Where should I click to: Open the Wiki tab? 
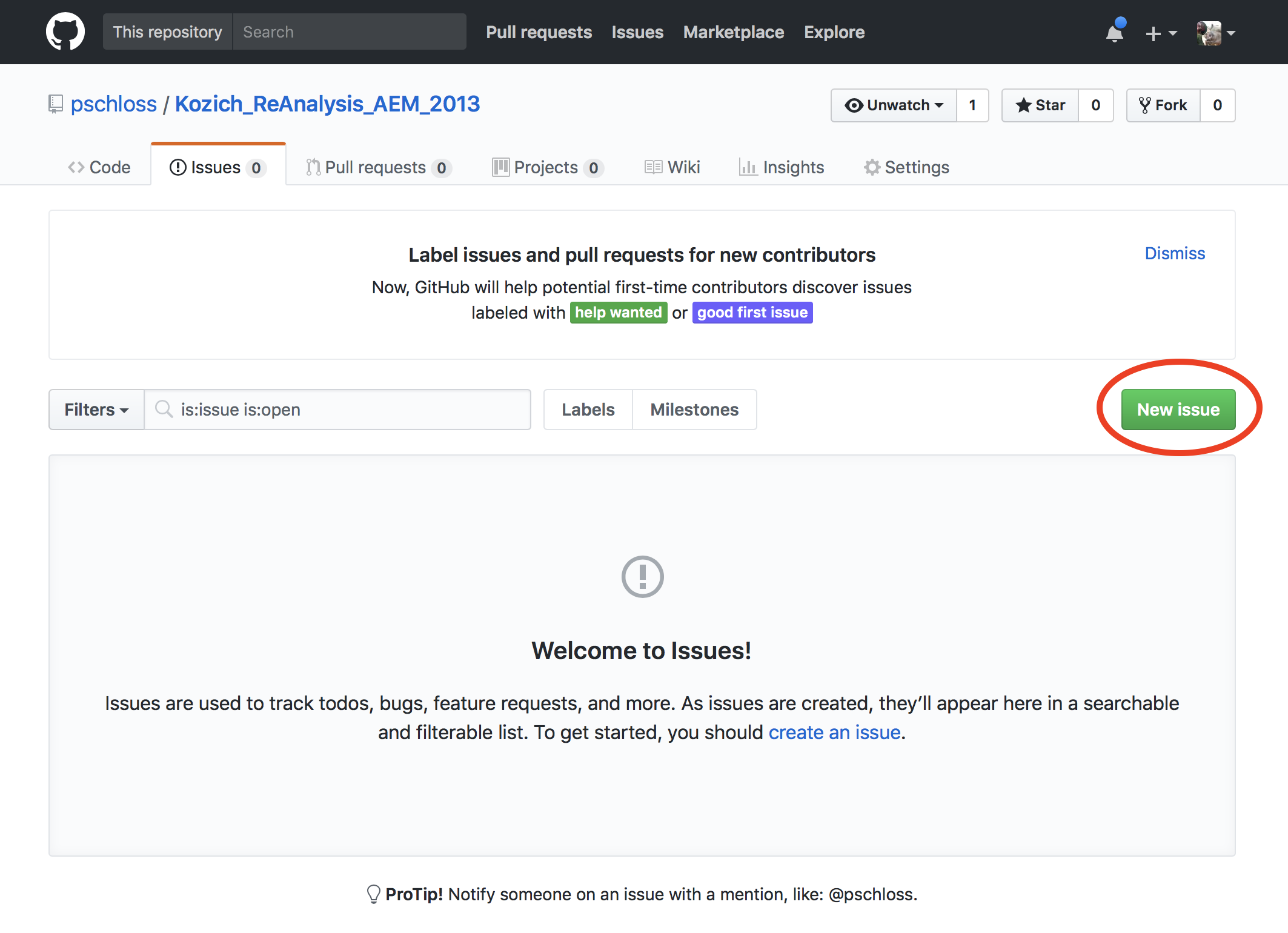[x=672, y=167]
